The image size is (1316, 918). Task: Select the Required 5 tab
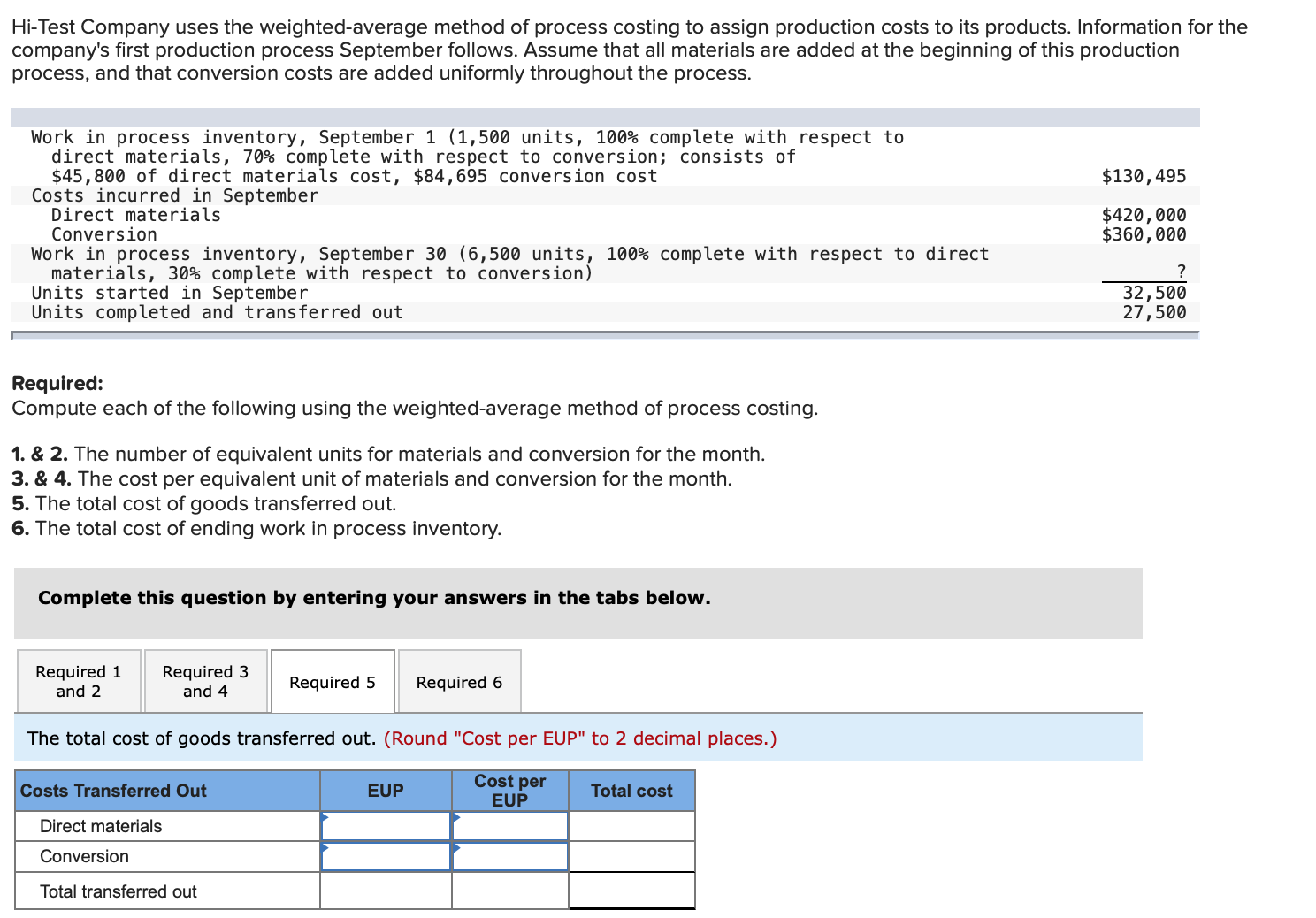pos(333,682)
